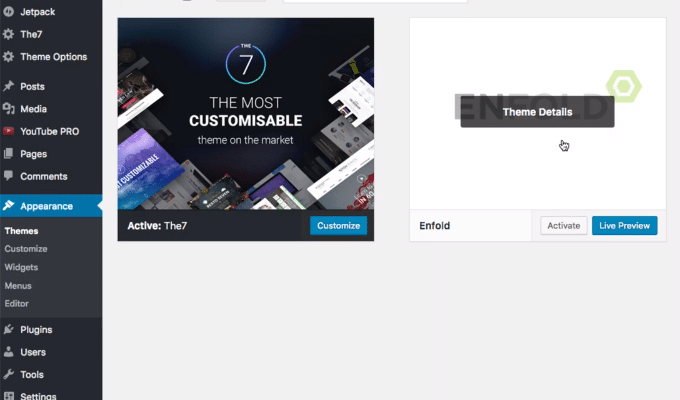Open YouTube PRO menu
The image size is (680, 400).
(51, 131)
